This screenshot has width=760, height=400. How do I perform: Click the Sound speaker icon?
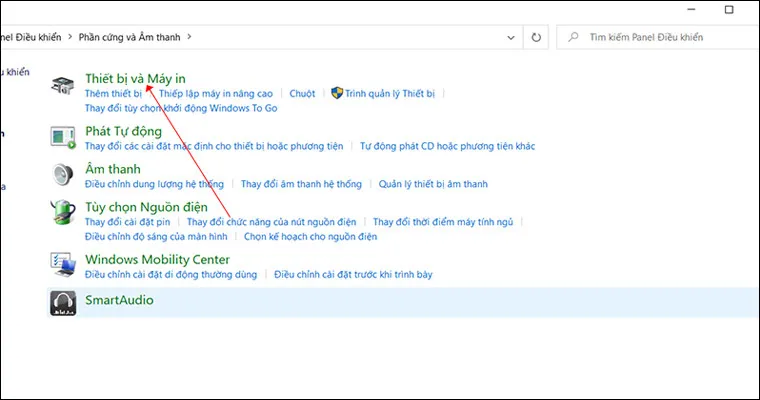tap(62, 175)
